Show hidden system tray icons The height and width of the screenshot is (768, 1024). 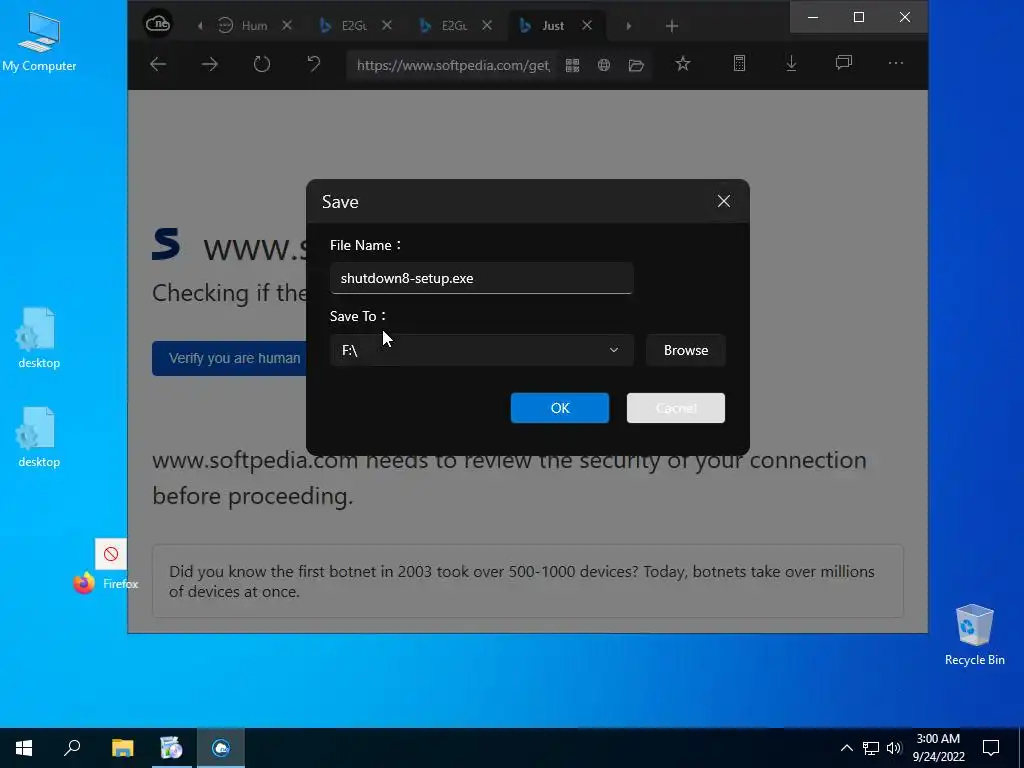[846, 748]
